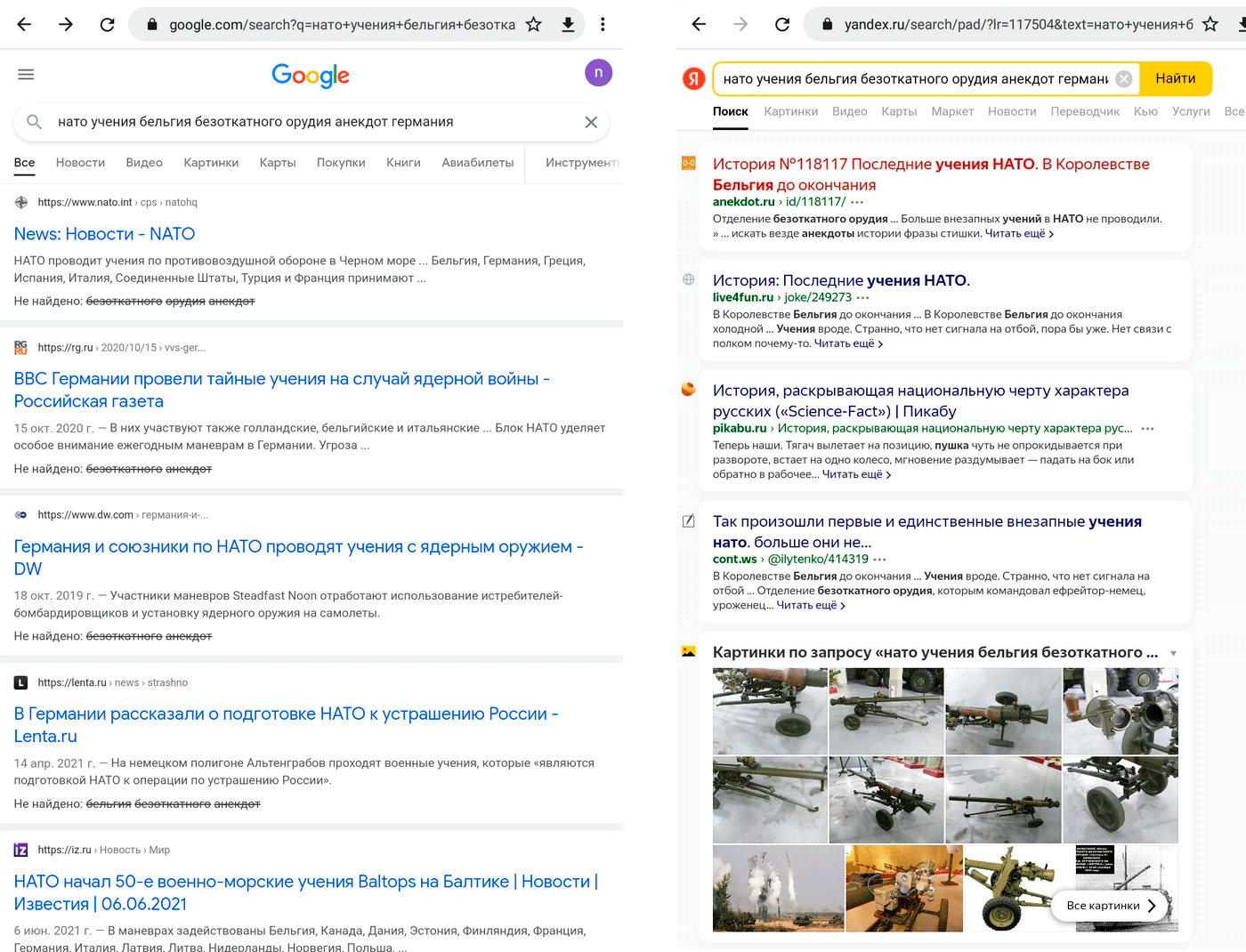The height and width of the screenshot is (952, 1246).
Task: Select the Yandex Видео tab
Action: (850, 112)
